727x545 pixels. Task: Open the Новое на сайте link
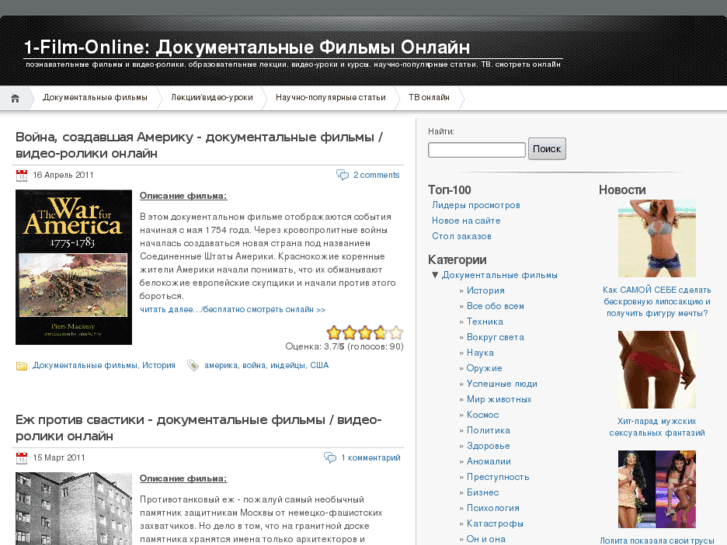click(x=466, y=221)
